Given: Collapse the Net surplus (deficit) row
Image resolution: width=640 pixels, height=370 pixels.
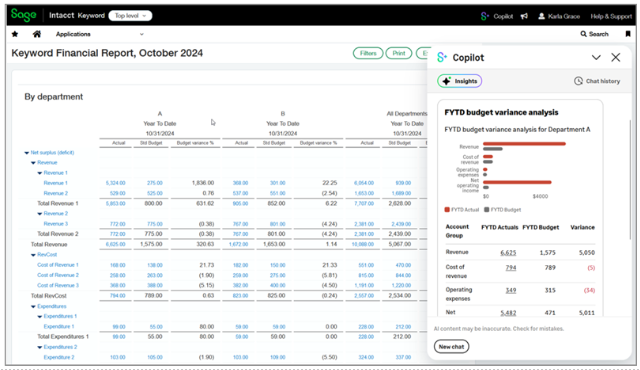Looking at the screenshot, I should click(x=27, y=153).
